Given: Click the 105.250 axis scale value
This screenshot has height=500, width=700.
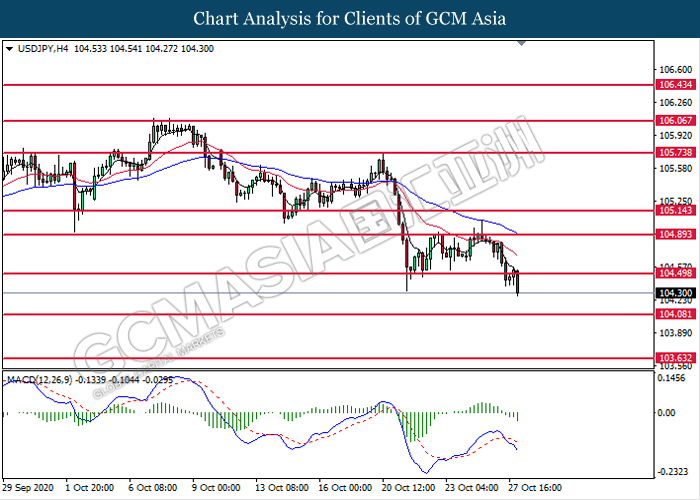Looking at the screenshot, I should (x=675, y=201).
